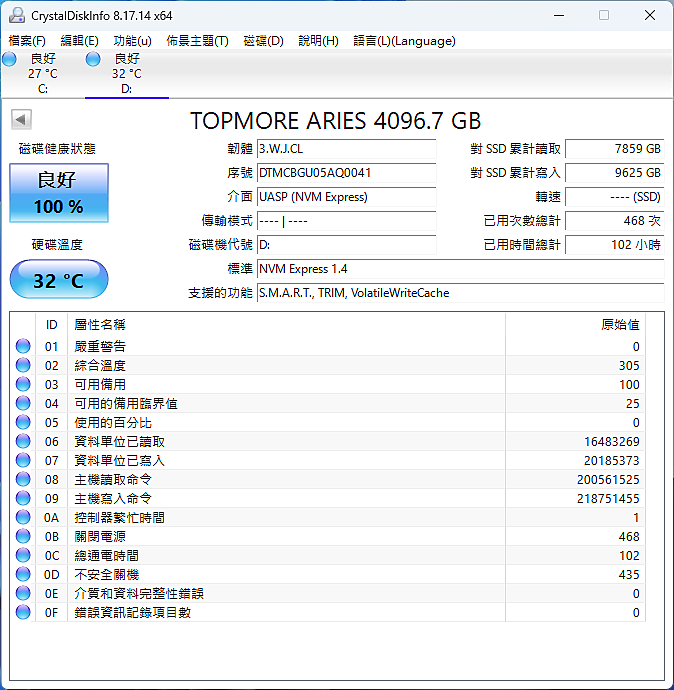This screenshot has height=690, width=674.
Task: Select the 錯誤資訊記錄項目數 attribute name
Action: (x=132, y=612)
